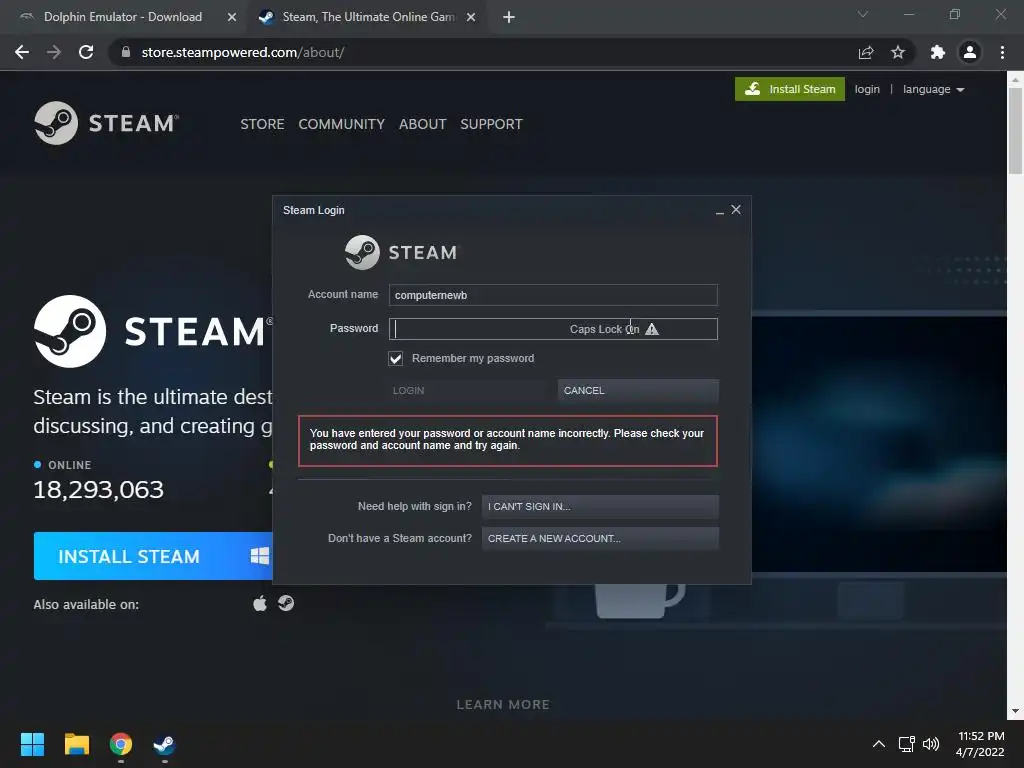Click the LEARN MORE link
1024x768 pixels.
coord(503,705)
